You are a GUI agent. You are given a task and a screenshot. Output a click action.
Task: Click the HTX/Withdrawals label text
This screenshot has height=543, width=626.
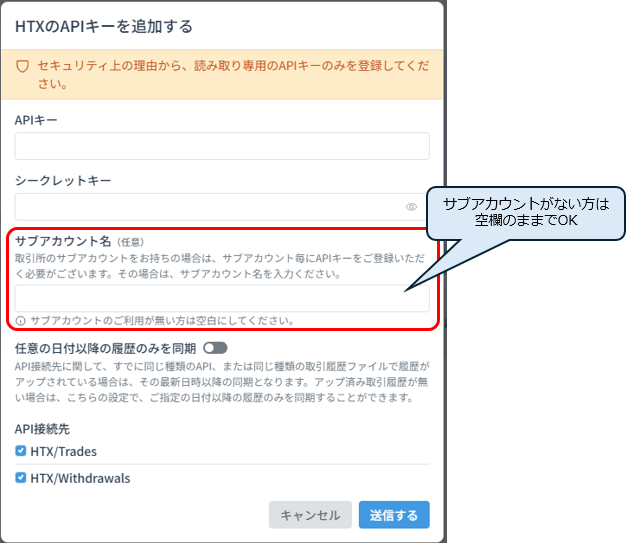coord(80,478)
